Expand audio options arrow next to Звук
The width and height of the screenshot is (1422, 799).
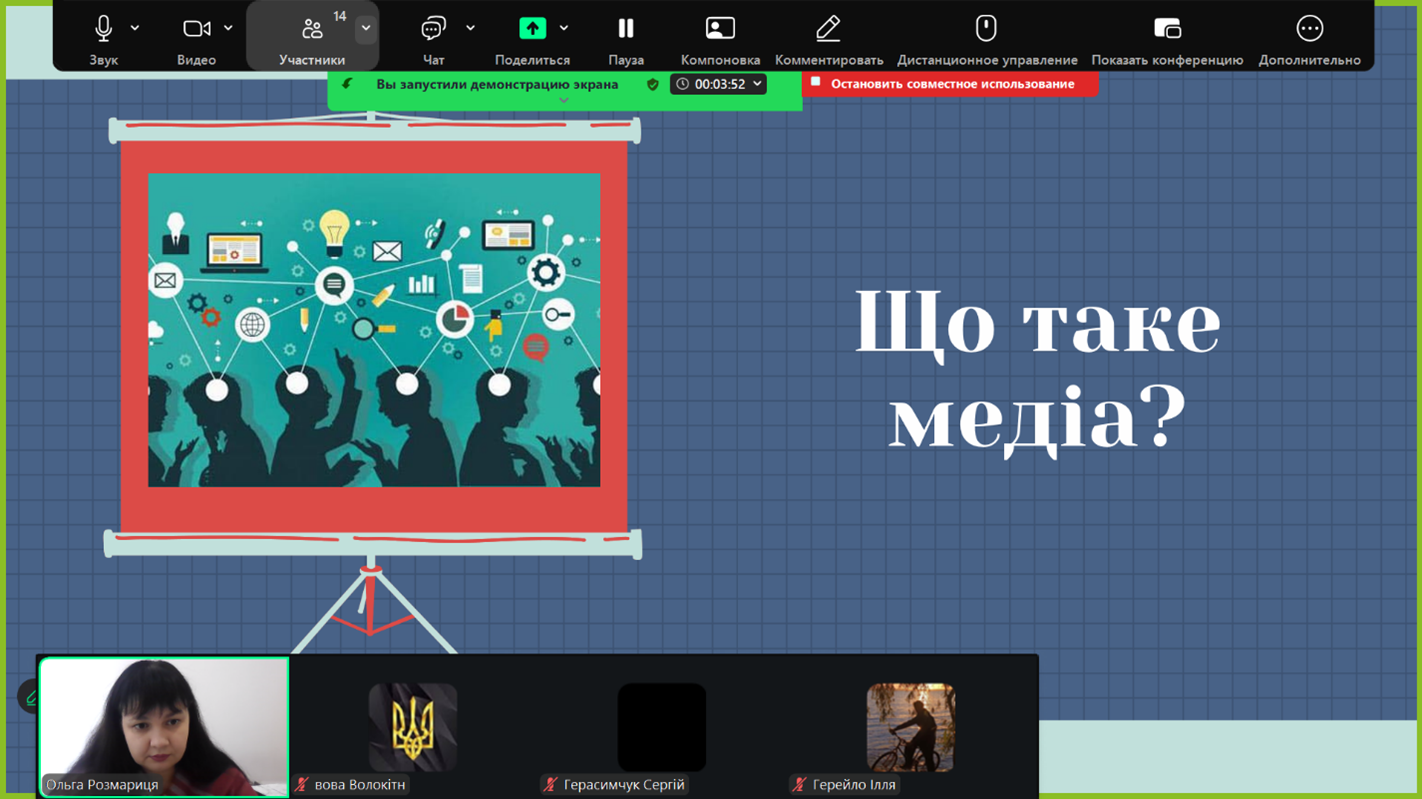(135, 29)
